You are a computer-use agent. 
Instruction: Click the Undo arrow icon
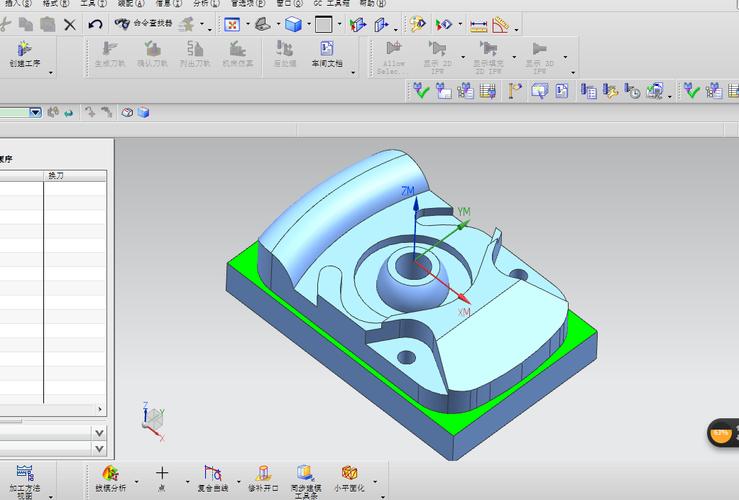pyautogui.click(x=95, y=23)
